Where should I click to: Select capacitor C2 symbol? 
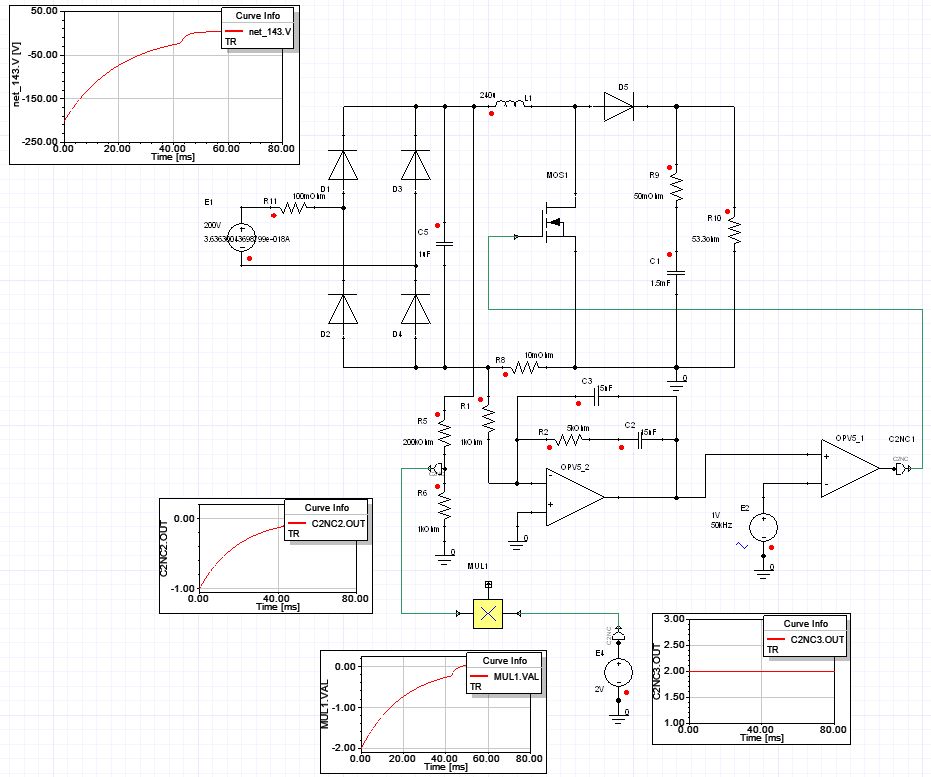pos(641,440)
